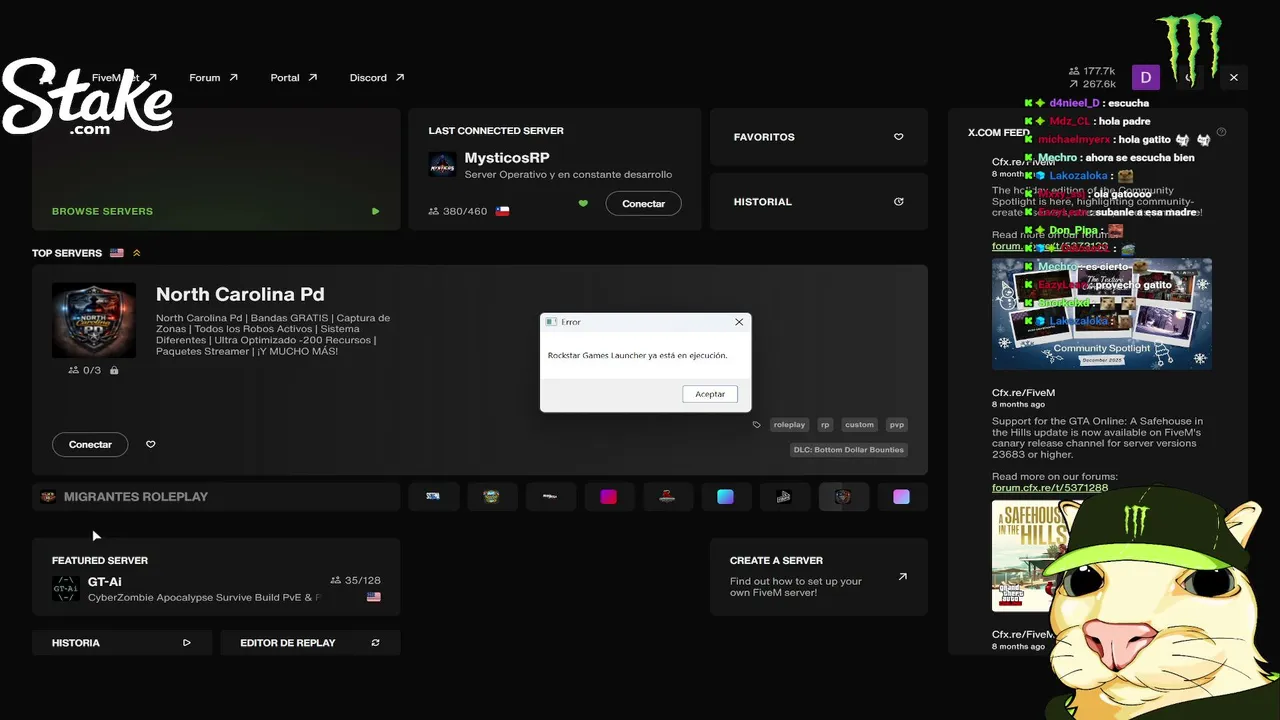The height and width of the screenshot is (720, 1280).
Task: Select the round green-emblem server icon
Action: 491,497
